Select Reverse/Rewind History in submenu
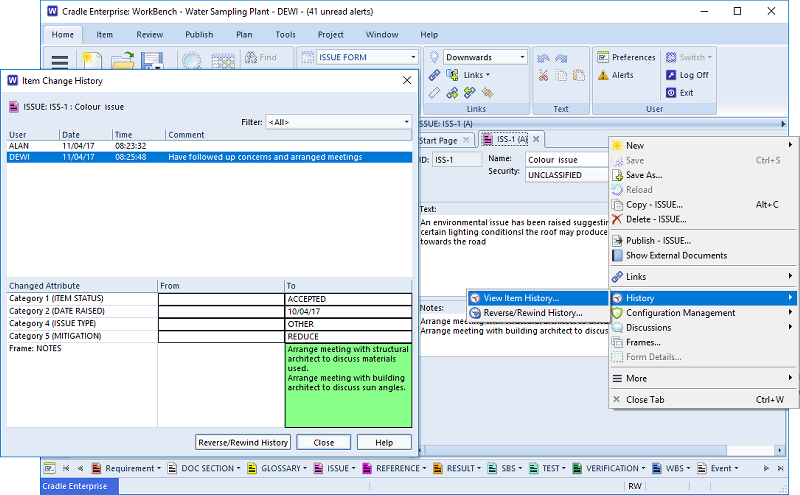 [x=538, y=313]
